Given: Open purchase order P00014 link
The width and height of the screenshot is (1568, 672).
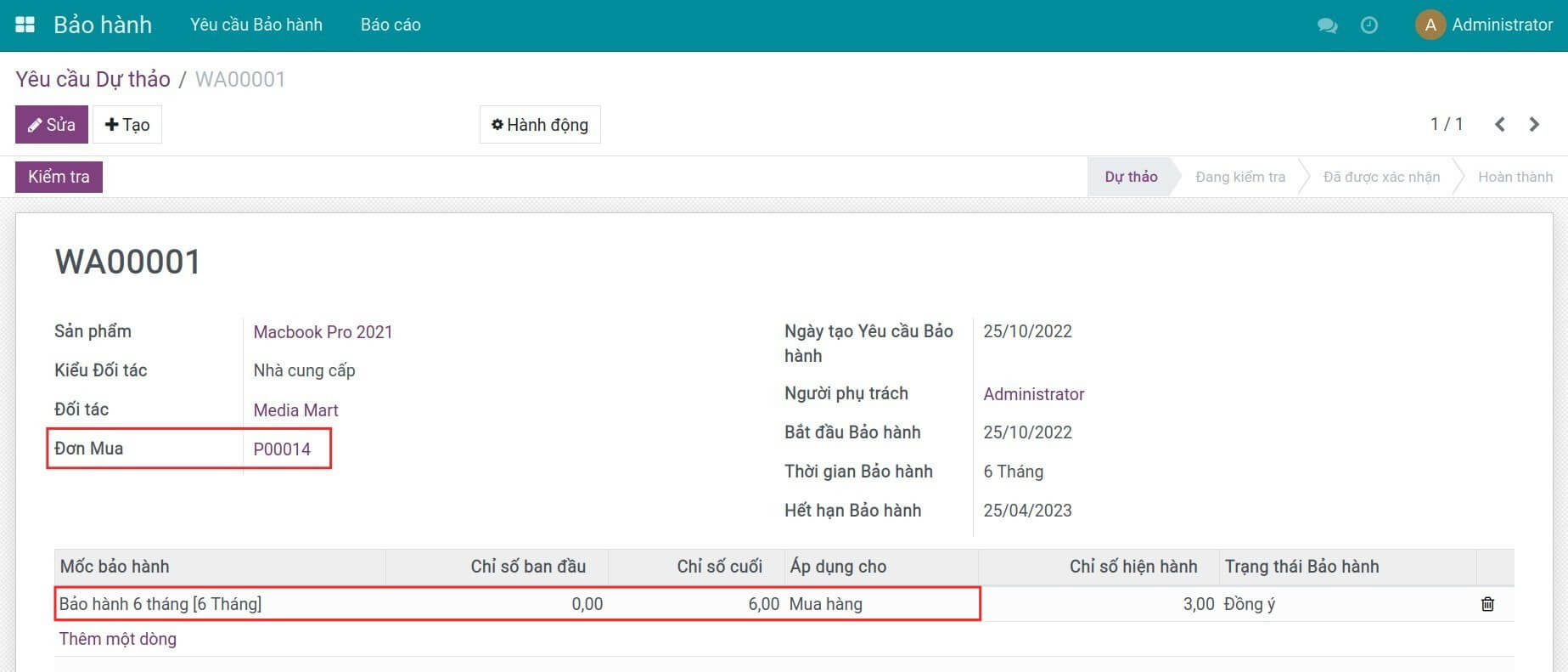Looking at the screenshot, I should click(282, 449).
